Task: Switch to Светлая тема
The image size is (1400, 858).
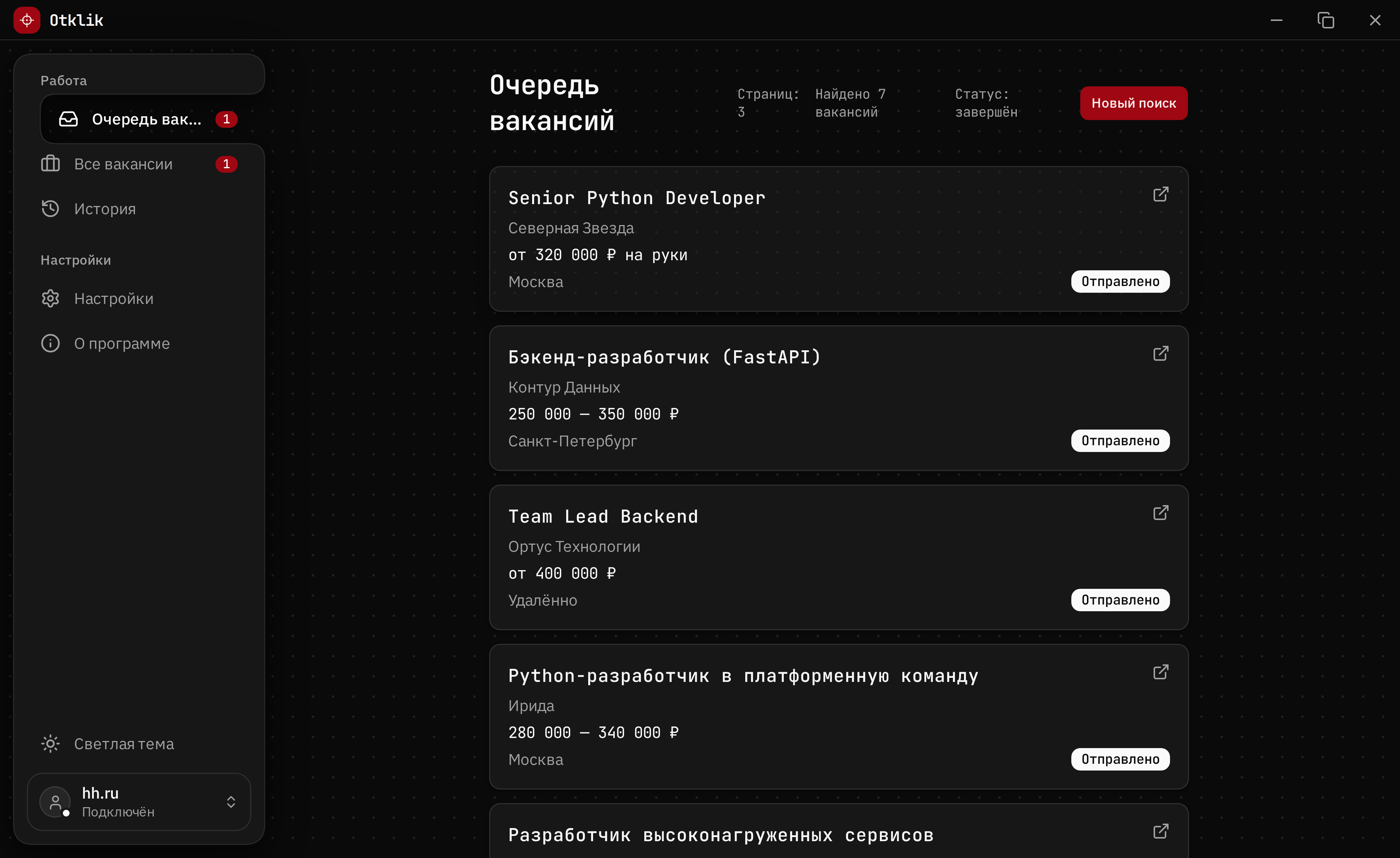Action: (x=139, y=743)
